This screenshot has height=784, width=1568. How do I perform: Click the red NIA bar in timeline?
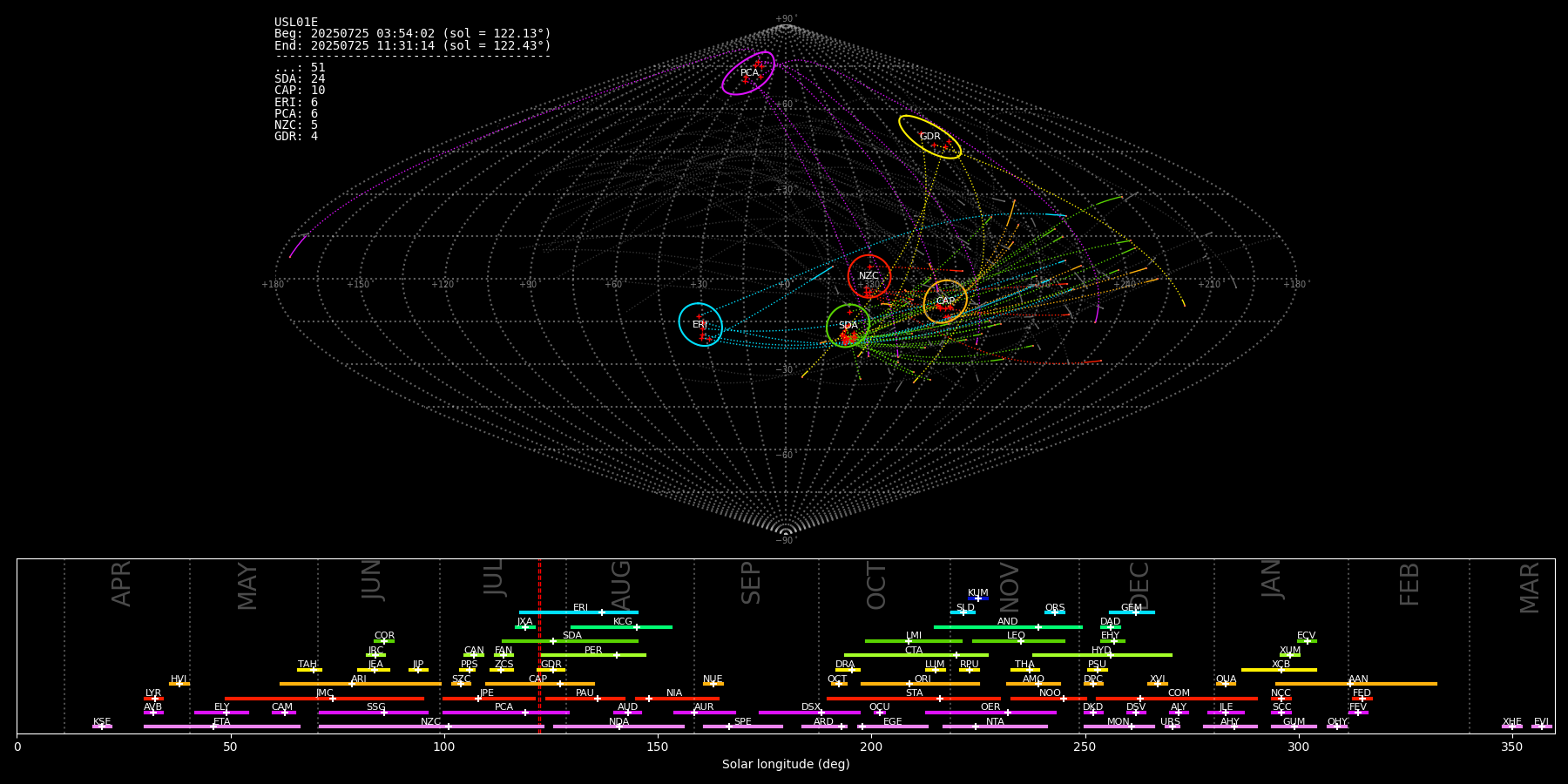pos(677,698)
